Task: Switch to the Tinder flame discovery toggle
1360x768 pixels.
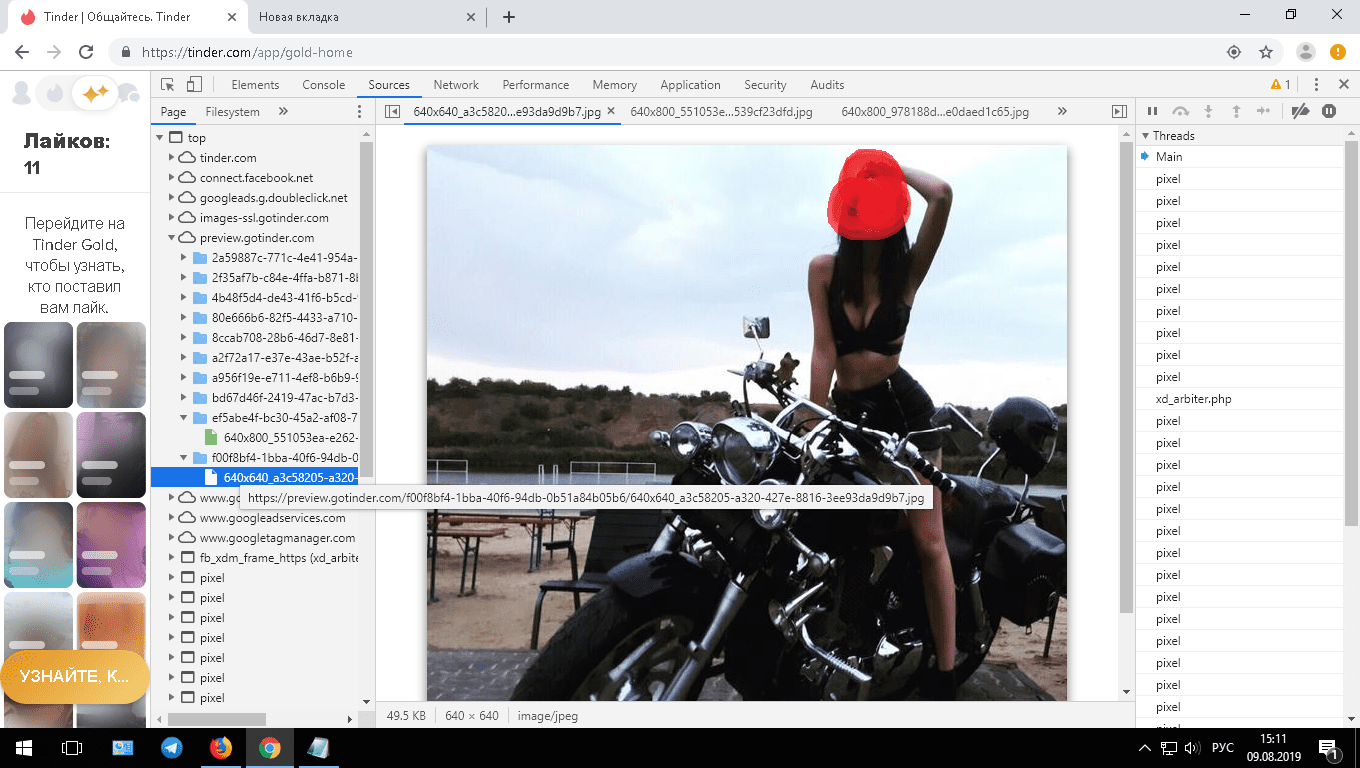Action: point(54,94)
